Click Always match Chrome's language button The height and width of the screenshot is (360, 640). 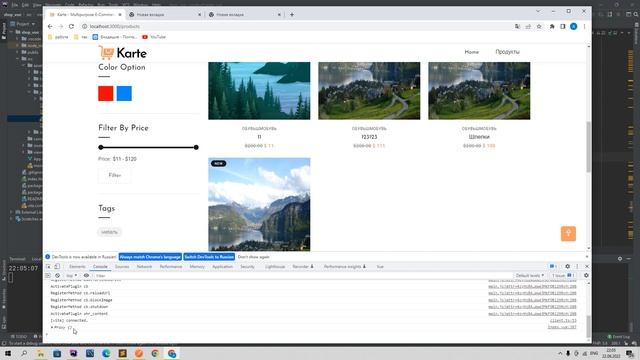[x=150, y=257]
